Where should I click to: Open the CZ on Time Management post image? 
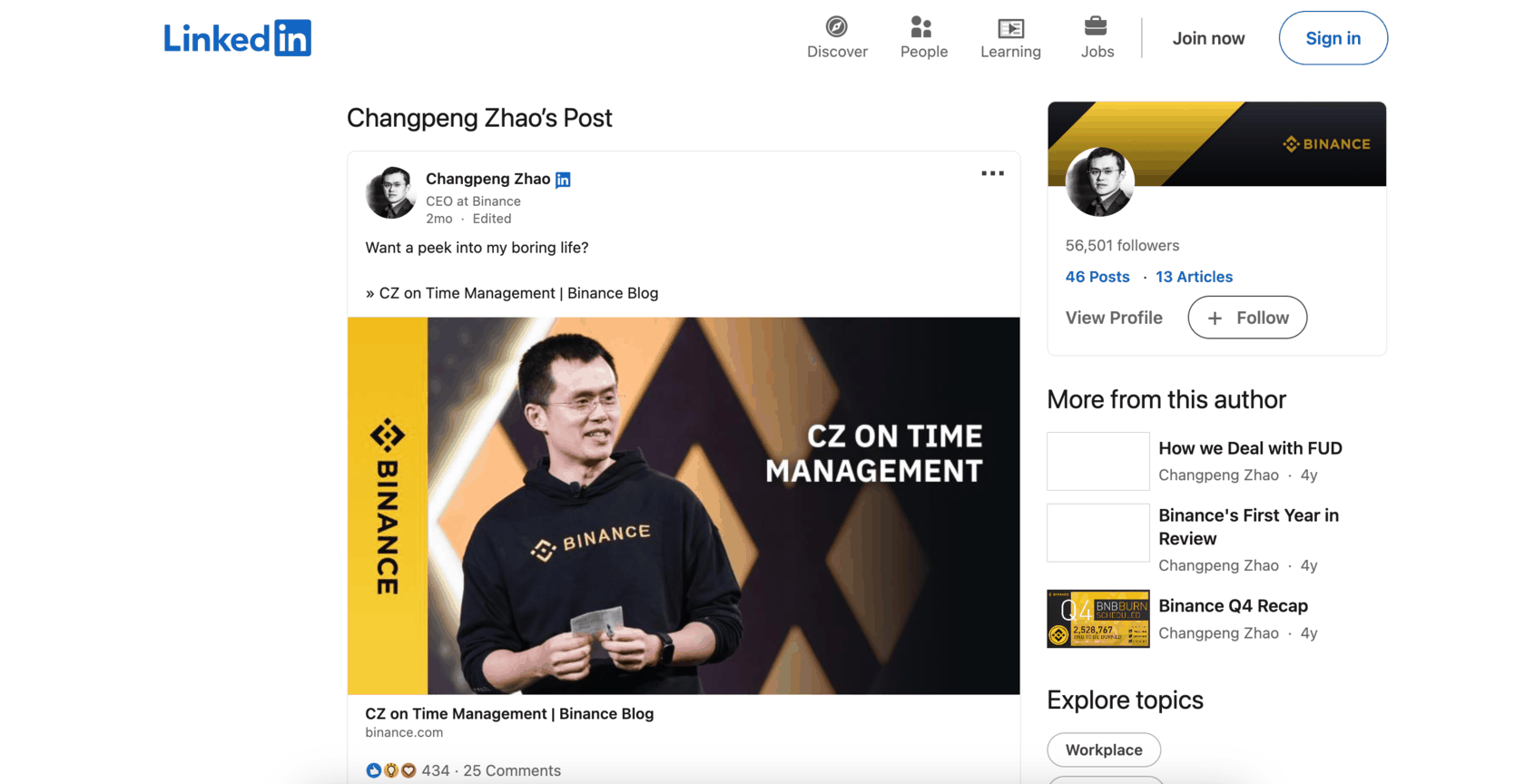(684, 505)
